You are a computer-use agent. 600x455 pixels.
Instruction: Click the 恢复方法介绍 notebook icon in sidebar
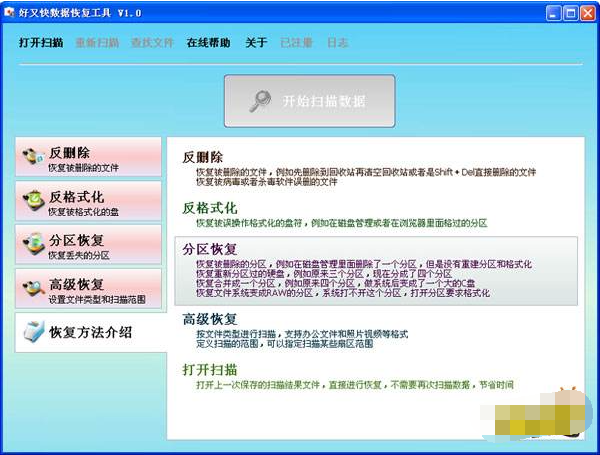tap(33, 331)
